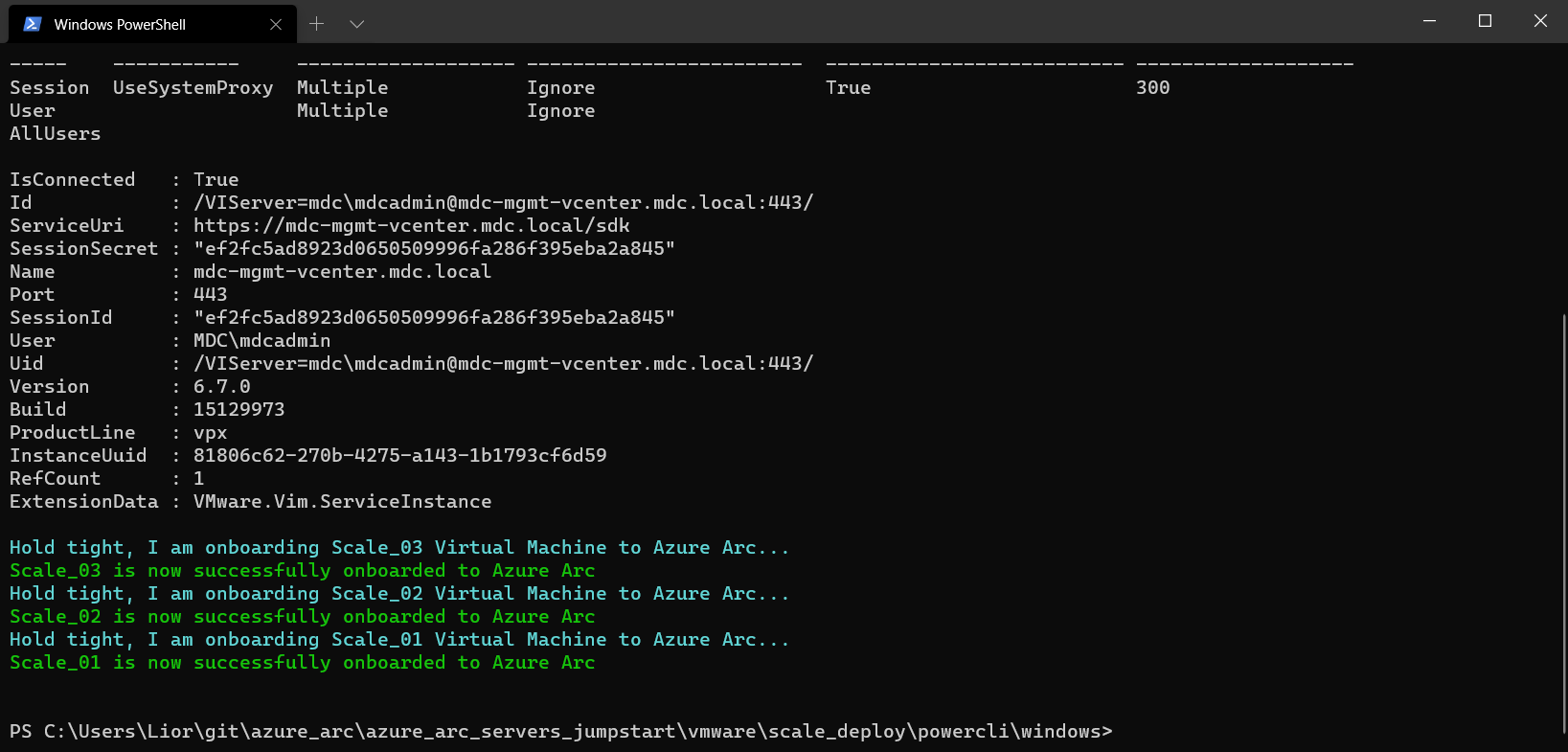Image resolution: width=1568 pixels, height=752 pixels.
Task: Click the SessionId hash value
Action: pos(434,318)
